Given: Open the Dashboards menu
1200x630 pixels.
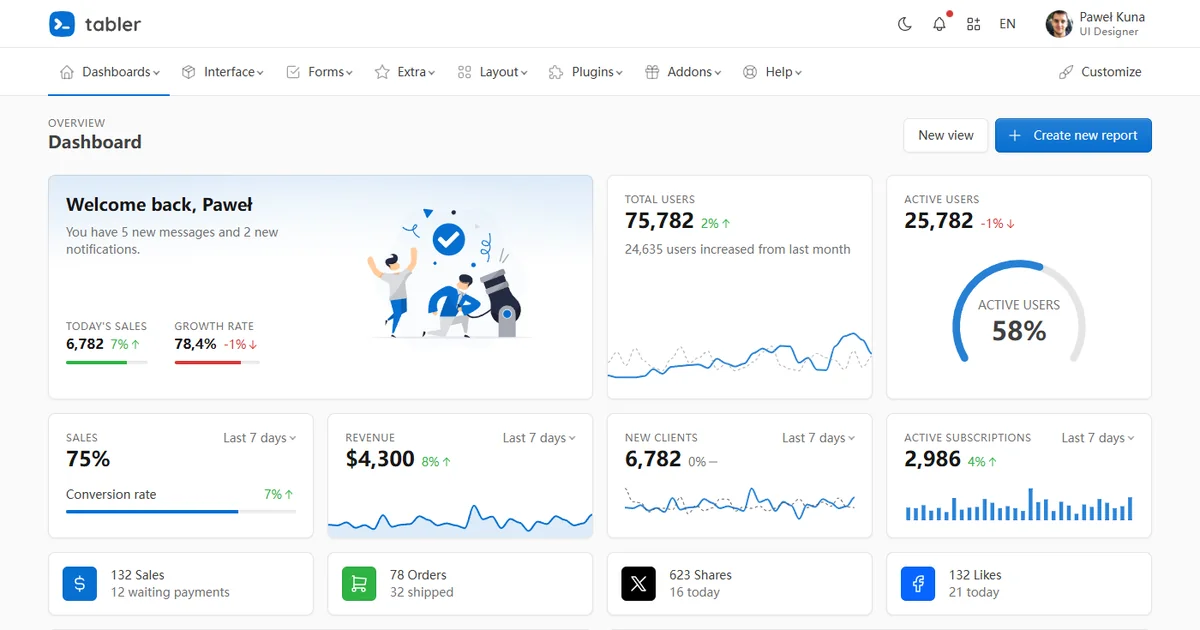Looking at the screenshot, I should (109, 72).
